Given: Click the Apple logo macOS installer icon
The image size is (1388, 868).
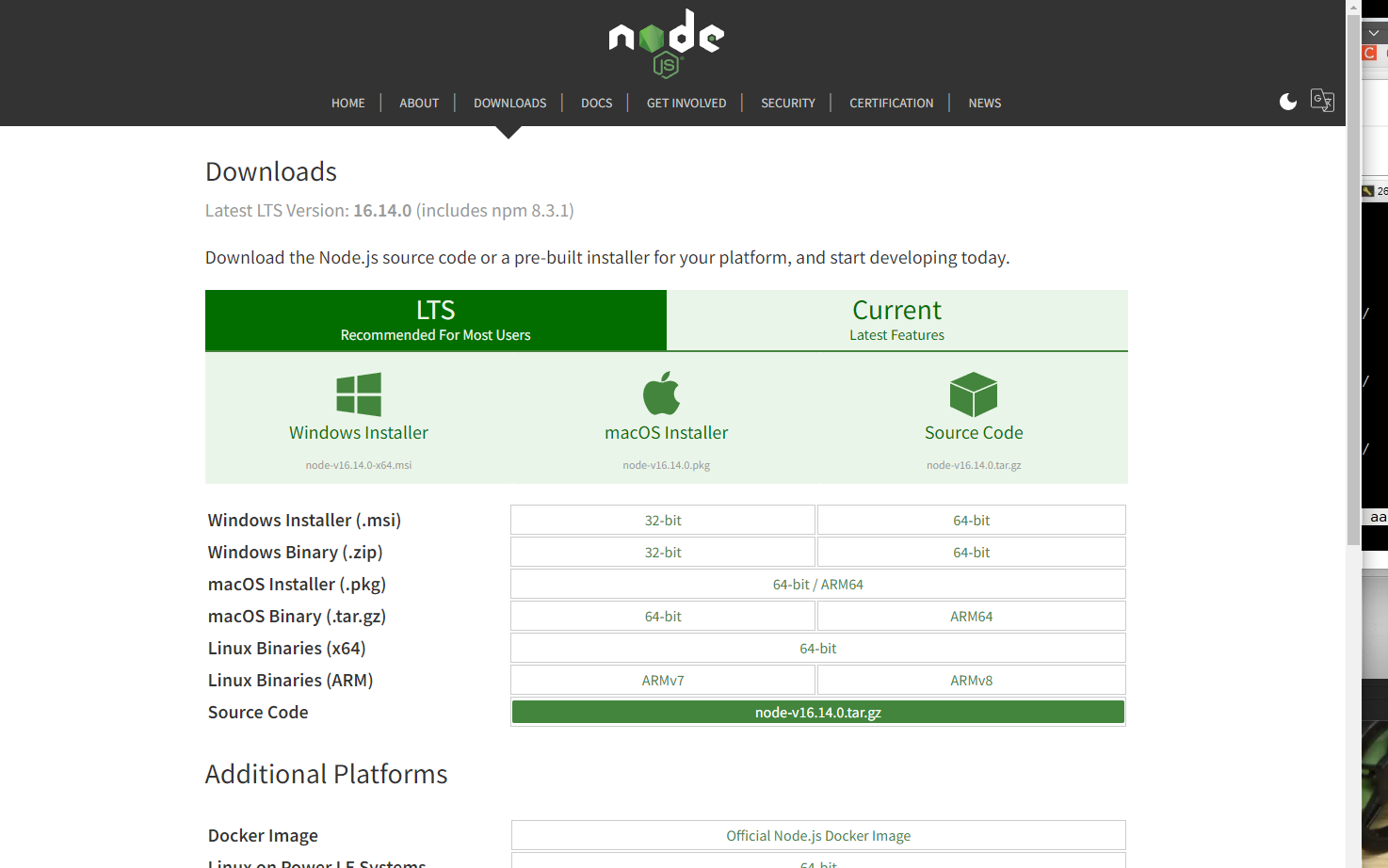Looking at the screenshot, I should [x=662, y=394].
